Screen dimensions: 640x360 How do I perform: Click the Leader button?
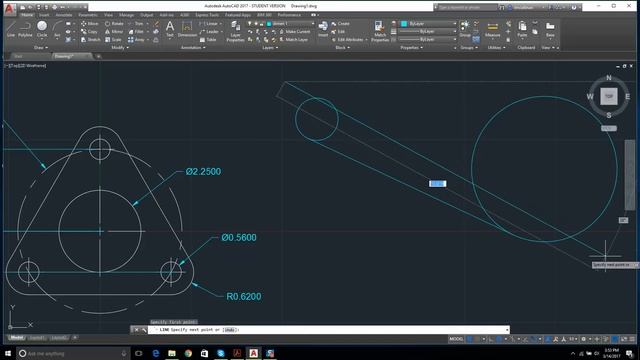[x=210, y=31]
